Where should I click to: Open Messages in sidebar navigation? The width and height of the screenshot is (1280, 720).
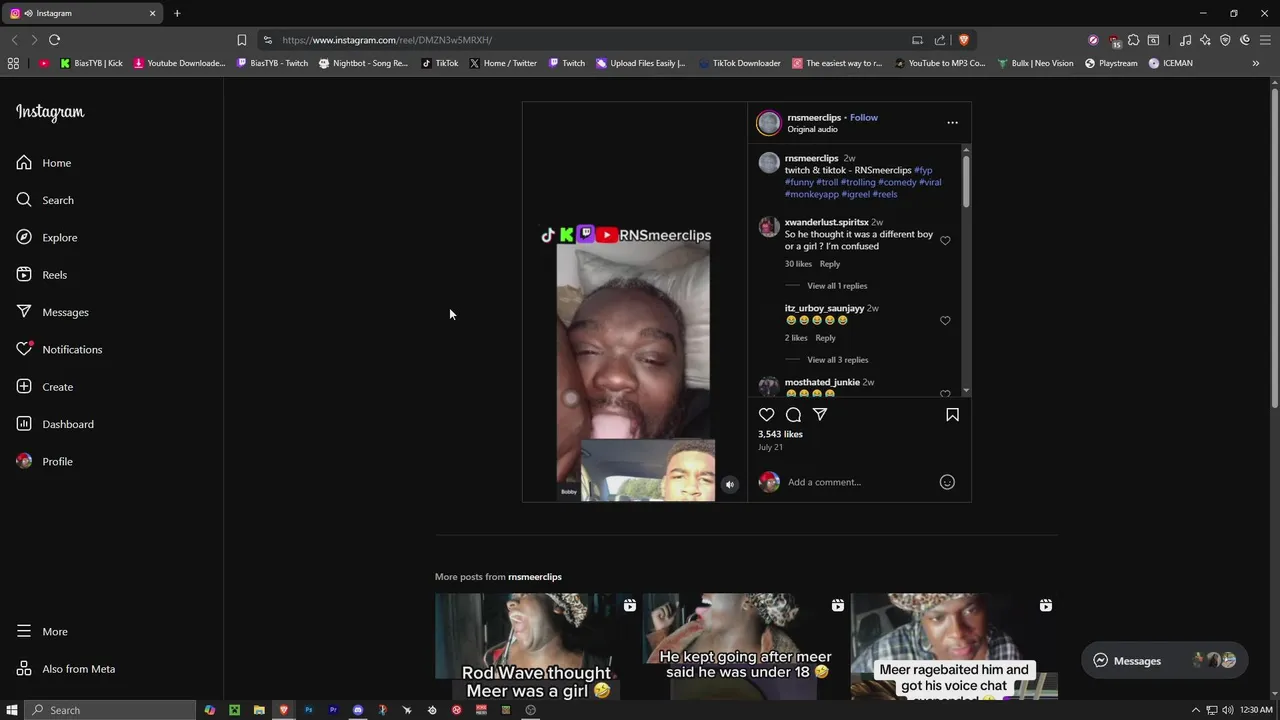click(52, 312)
